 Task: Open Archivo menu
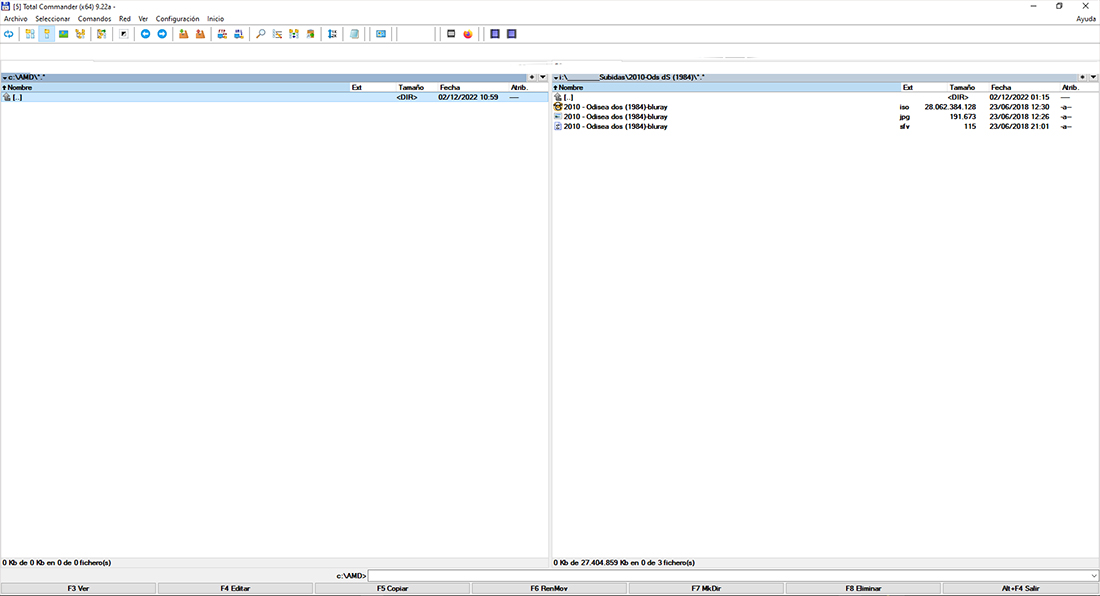(x=15, y=19)
